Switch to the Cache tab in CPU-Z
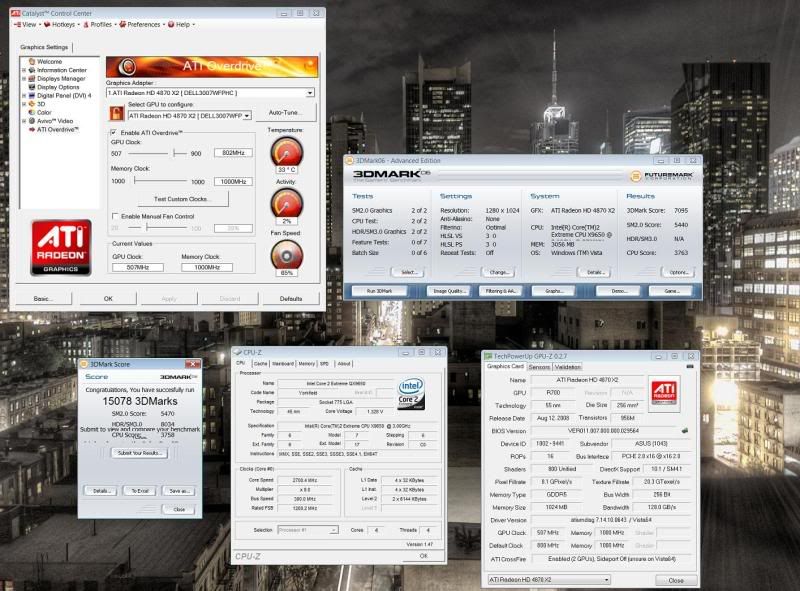 click(260, 364)
